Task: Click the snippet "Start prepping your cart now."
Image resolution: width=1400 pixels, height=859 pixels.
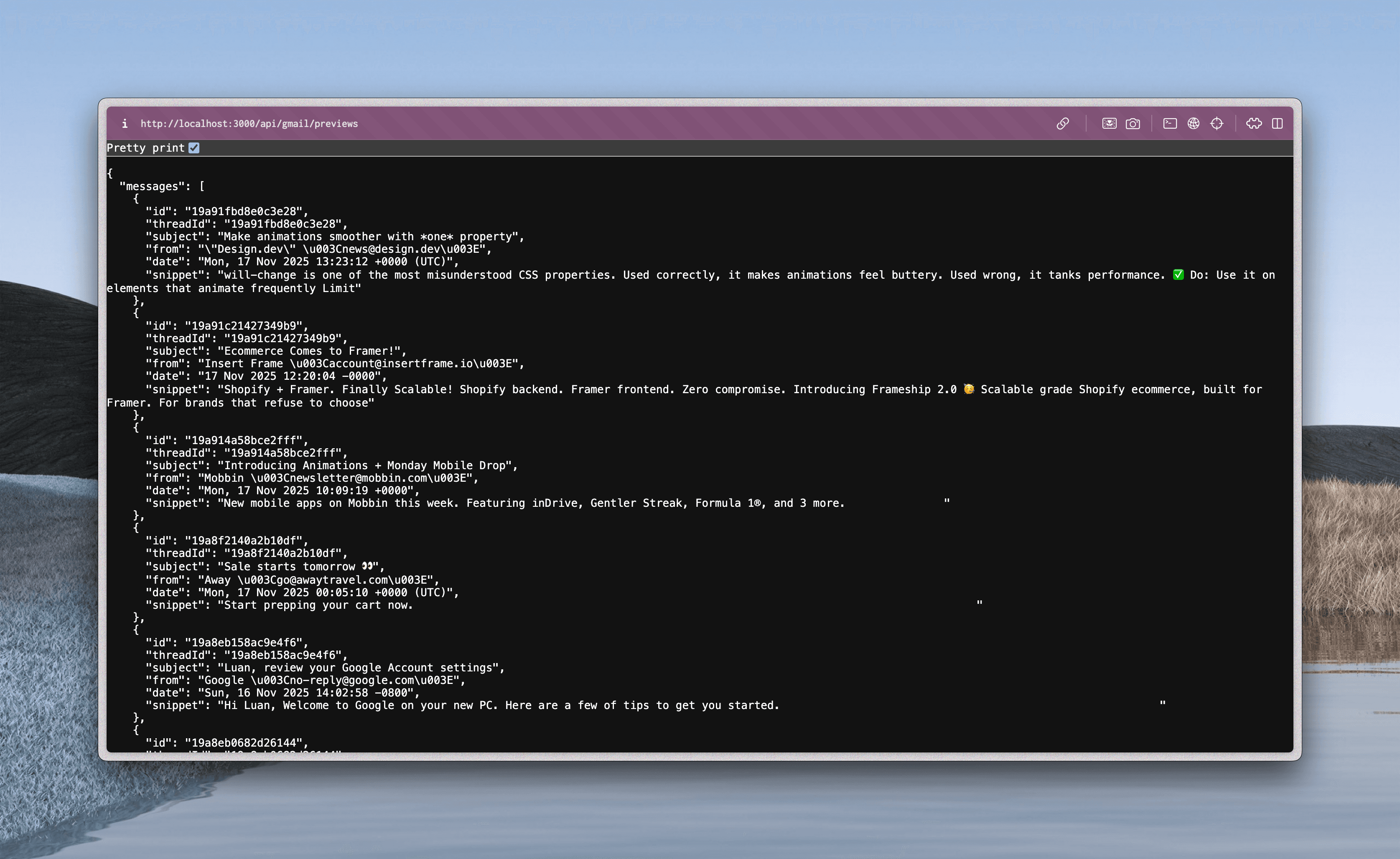Action: click(564, 605)
